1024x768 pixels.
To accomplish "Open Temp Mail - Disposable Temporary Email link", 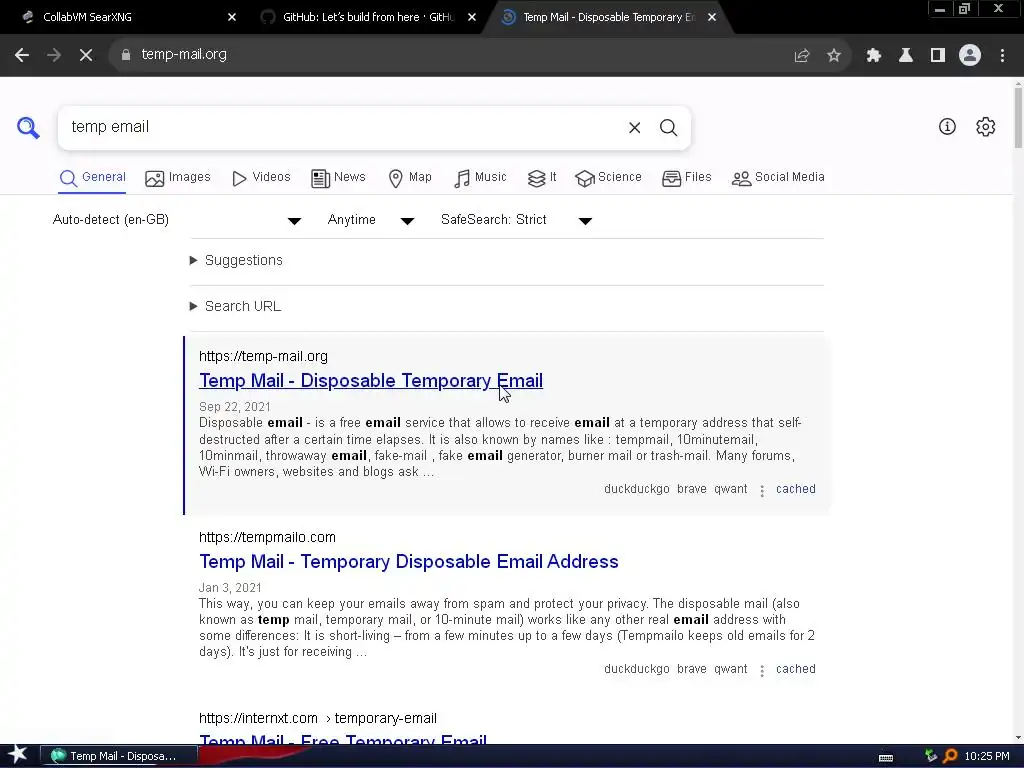I will (371, 381).
